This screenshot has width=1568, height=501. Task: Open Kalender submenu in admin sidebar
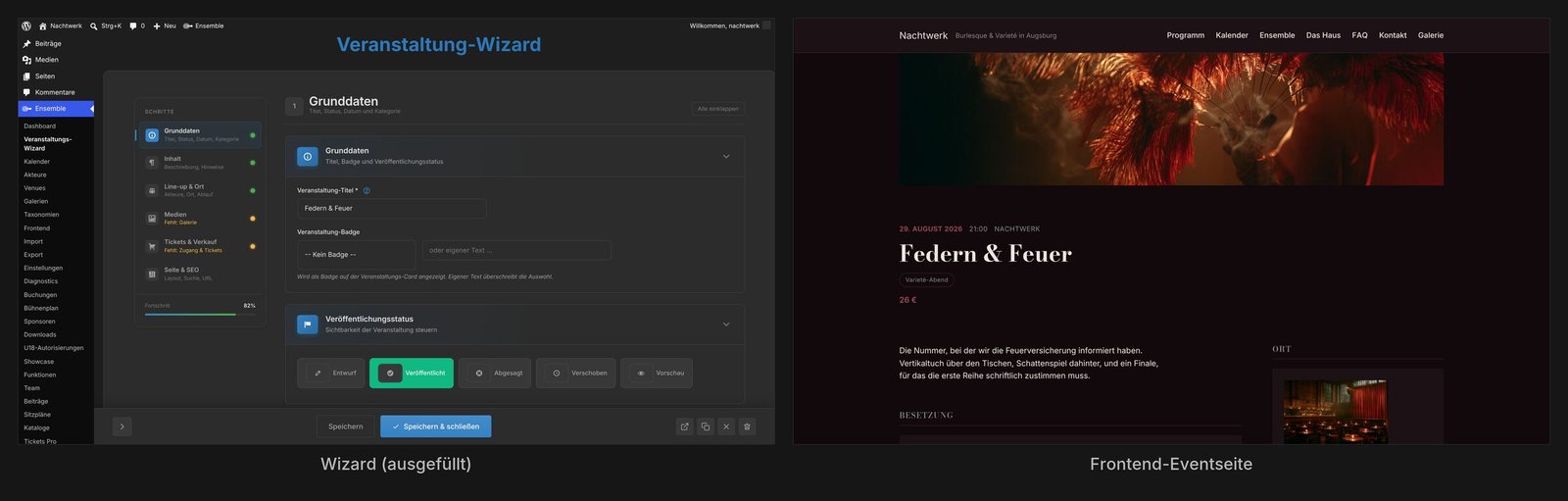click(x=37, y=162)
